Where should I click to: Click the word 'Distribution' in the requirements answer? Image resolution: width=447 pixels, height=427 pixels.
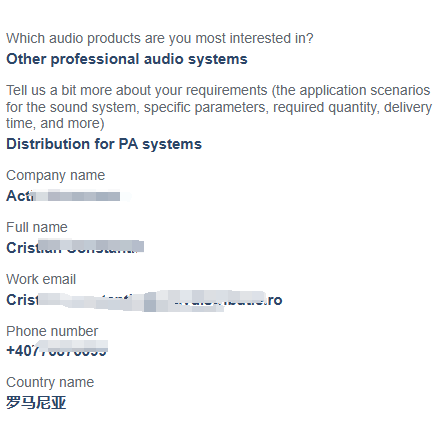[48, 144]
